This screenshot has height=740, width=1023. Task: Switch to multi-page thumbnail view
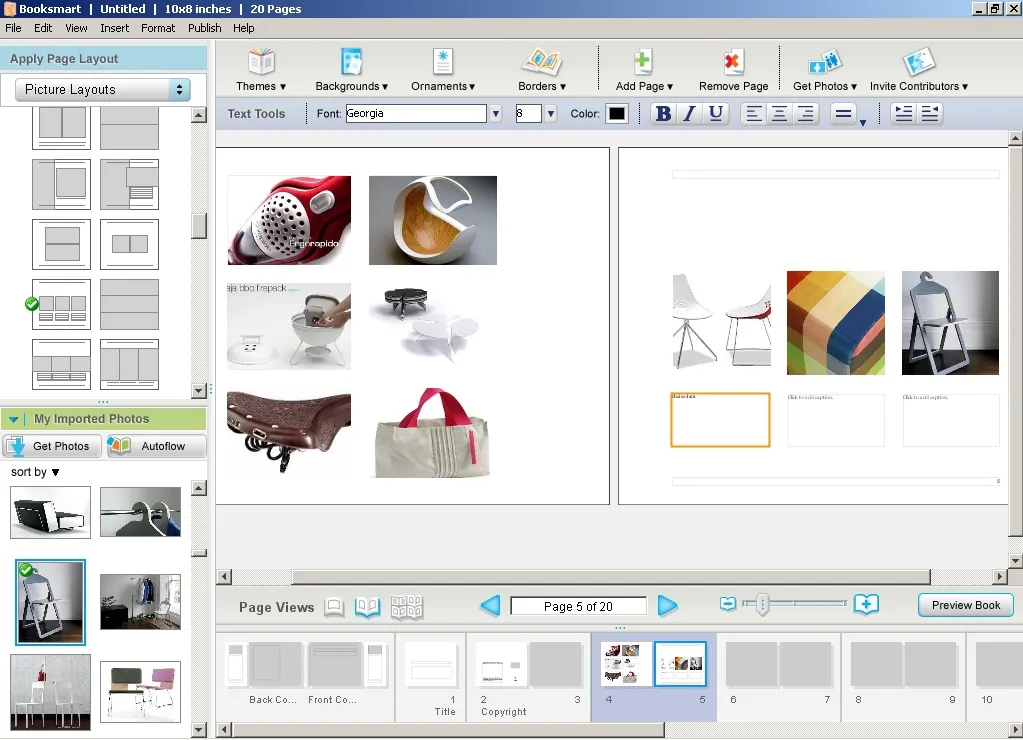click(406, 607)
